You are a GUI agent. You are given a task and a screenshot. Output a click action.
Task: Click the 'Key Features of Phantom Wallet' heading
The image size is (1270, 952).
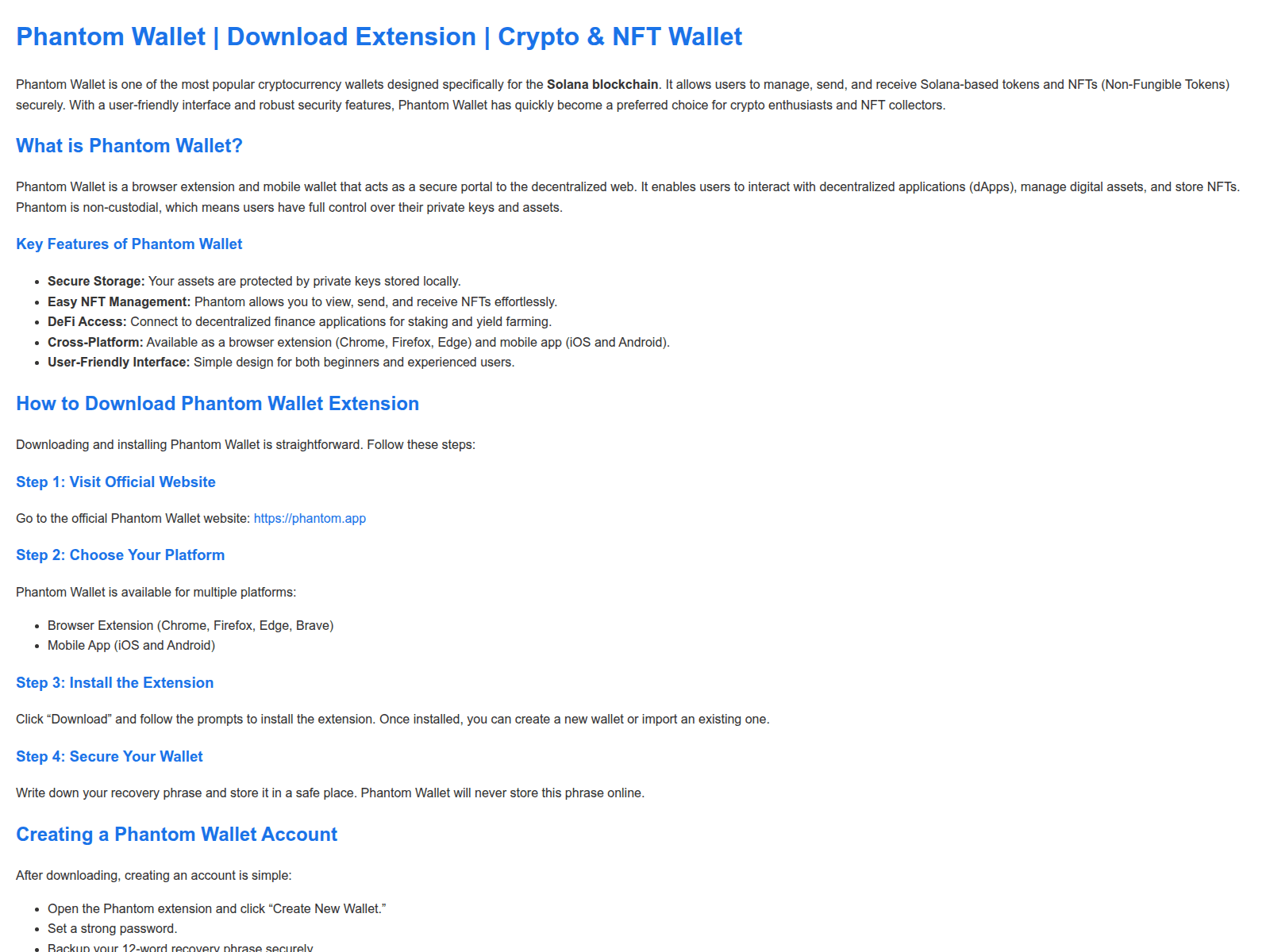129,244
